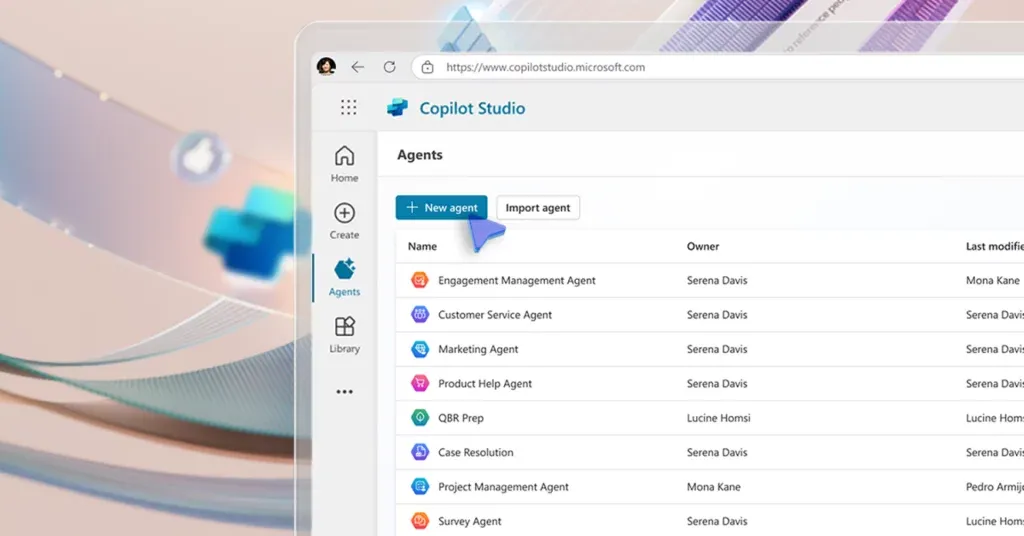This screenshot has width=1024, height=536.
Task: Sort by the Name column header
Action: (x=423, y=246)
